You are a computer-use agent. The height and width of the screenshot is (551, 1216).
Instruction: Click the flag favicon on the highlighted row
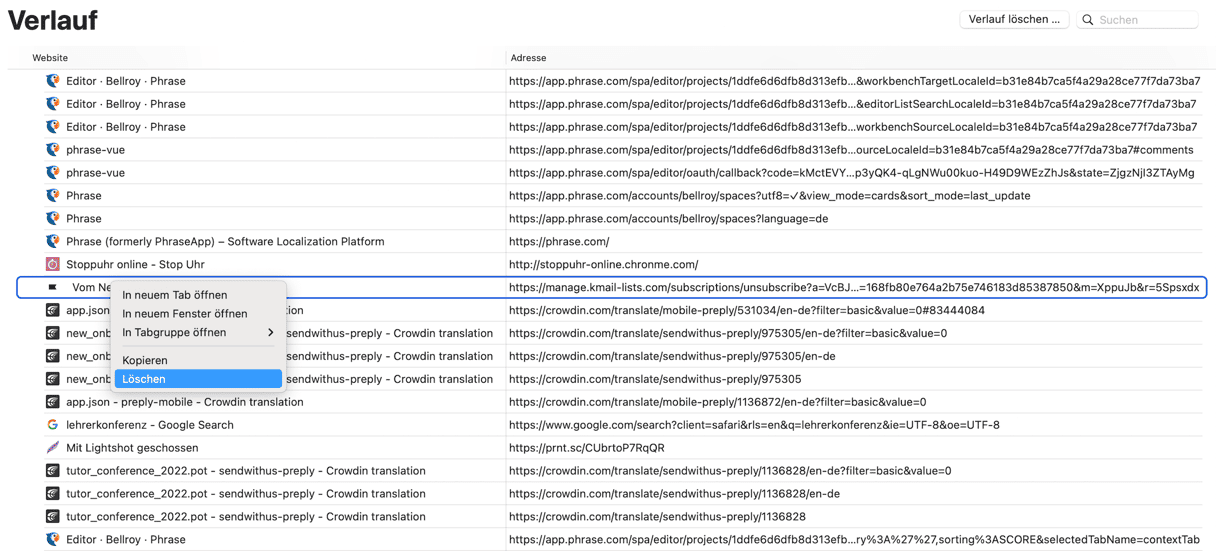coord(53,287)
